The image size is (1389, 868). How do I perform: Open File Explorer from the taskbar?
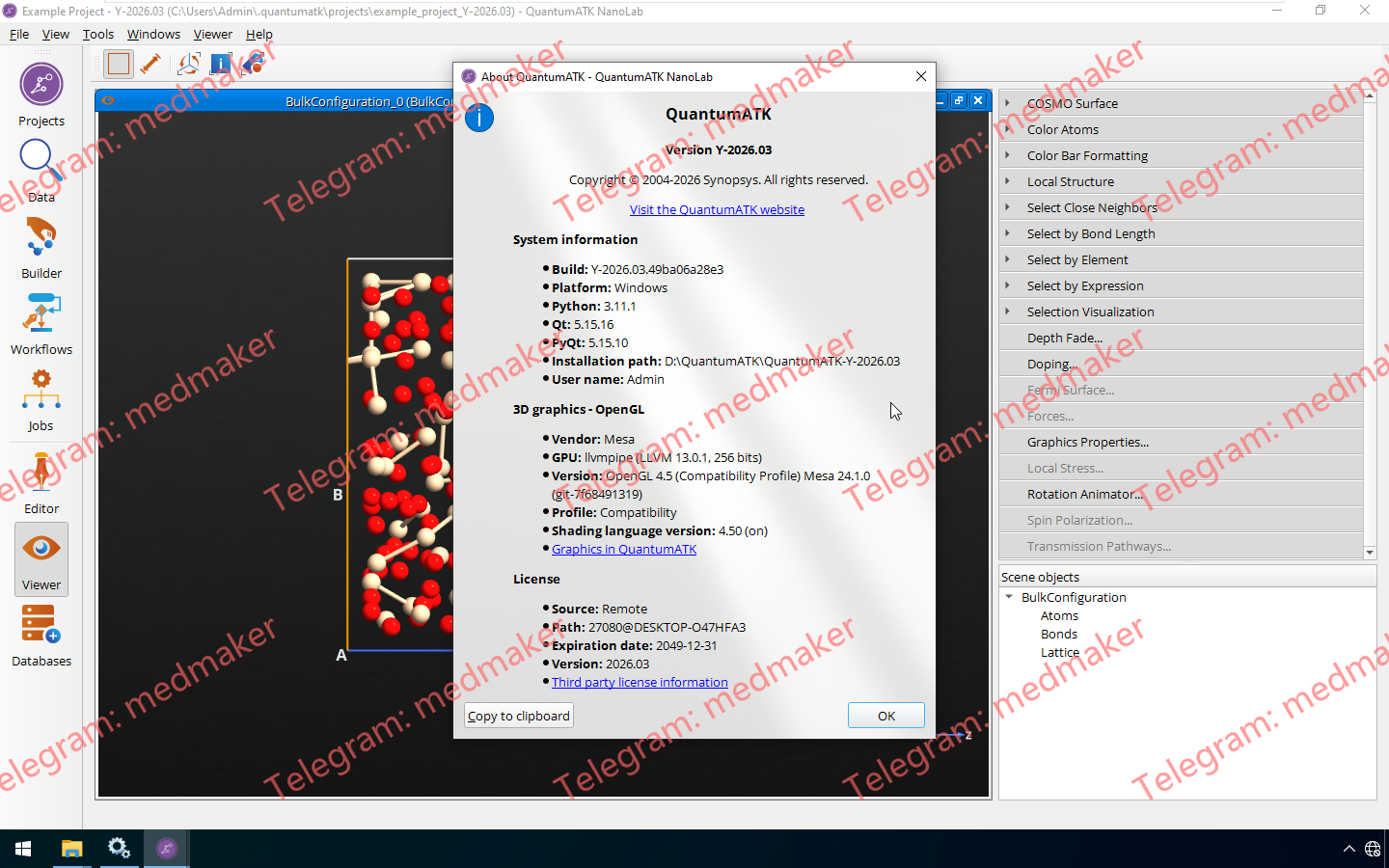[71, 849]
